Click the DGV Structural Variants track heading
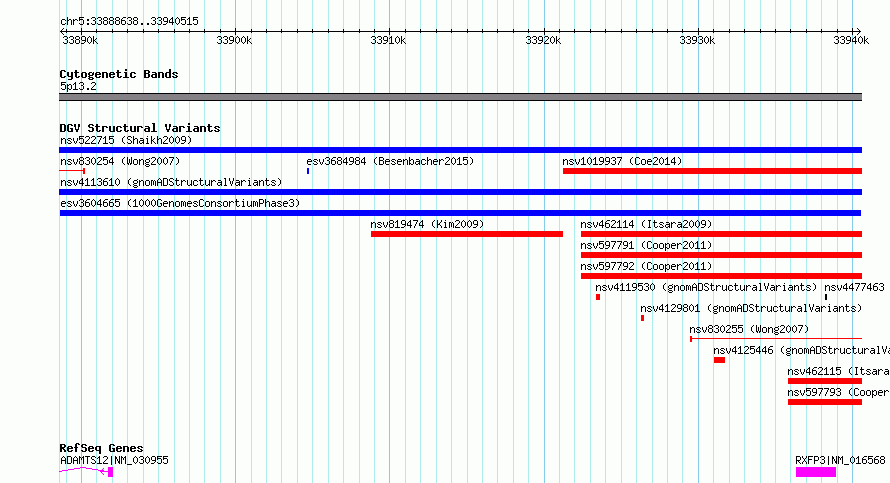Image resolution: width=890 pixels, height=483 pixels. tap(140, 128)
